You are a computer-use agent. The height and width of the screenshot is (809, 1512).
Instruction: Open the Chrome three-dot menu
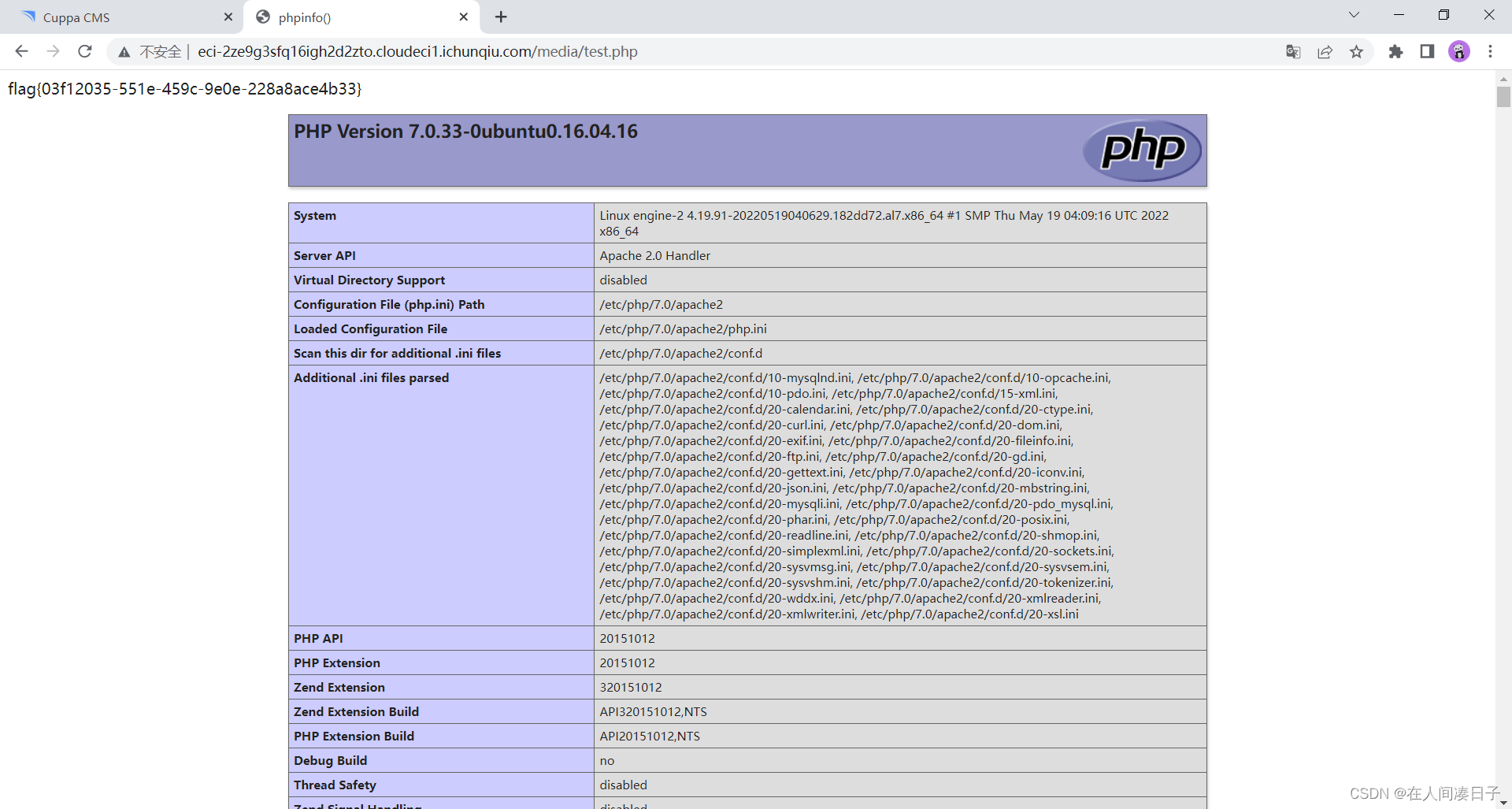tap(1490, 51)
